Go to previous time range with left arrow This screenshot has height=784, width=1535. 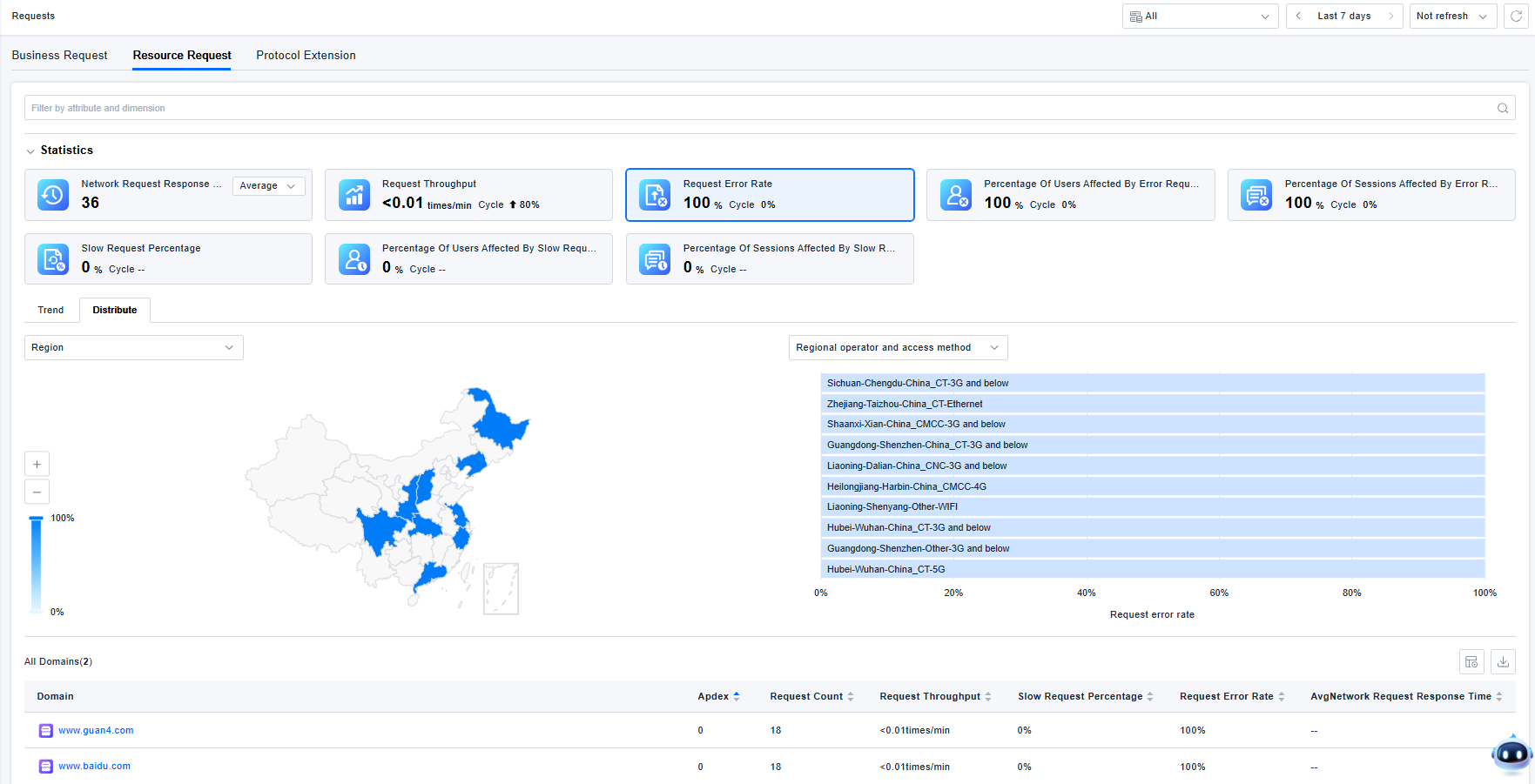point(1298,17)
